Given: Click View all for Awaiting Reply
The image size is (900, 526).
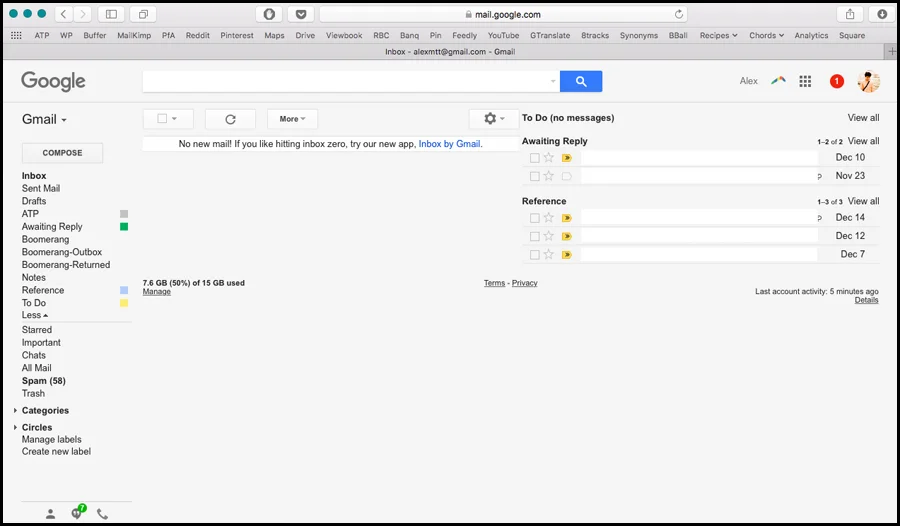Looking at the screenshot, I should 863,141.
